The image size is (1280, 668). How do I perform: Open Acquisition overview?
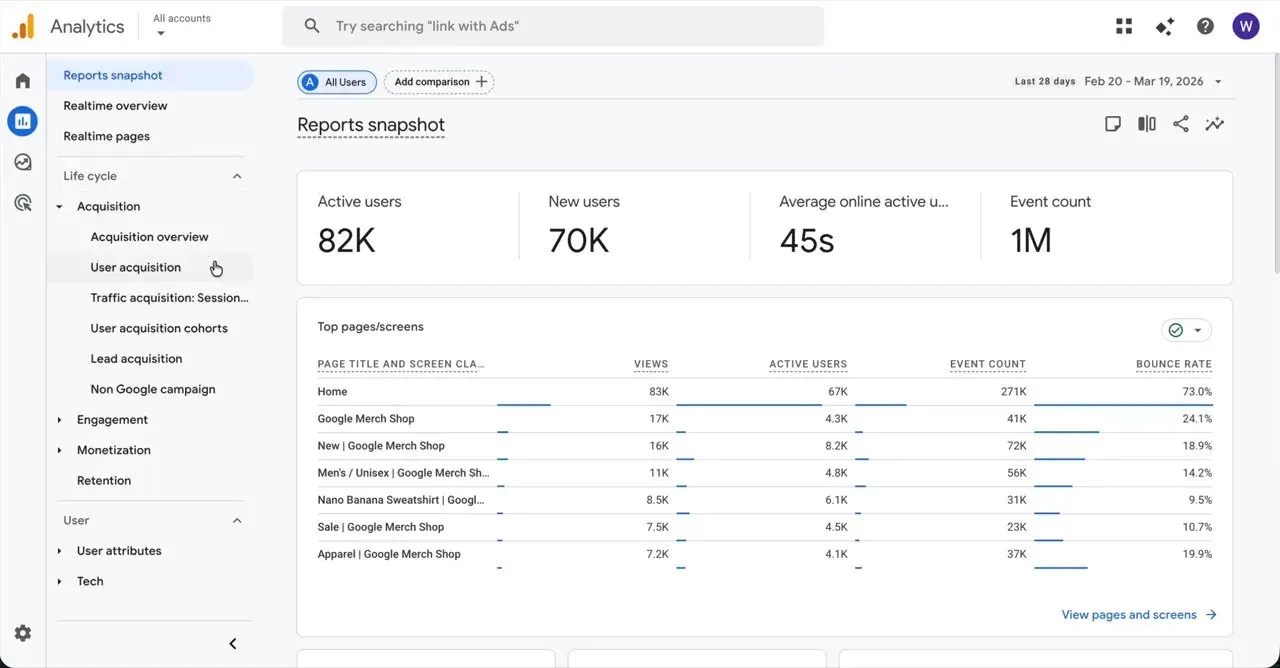(150, 237)
